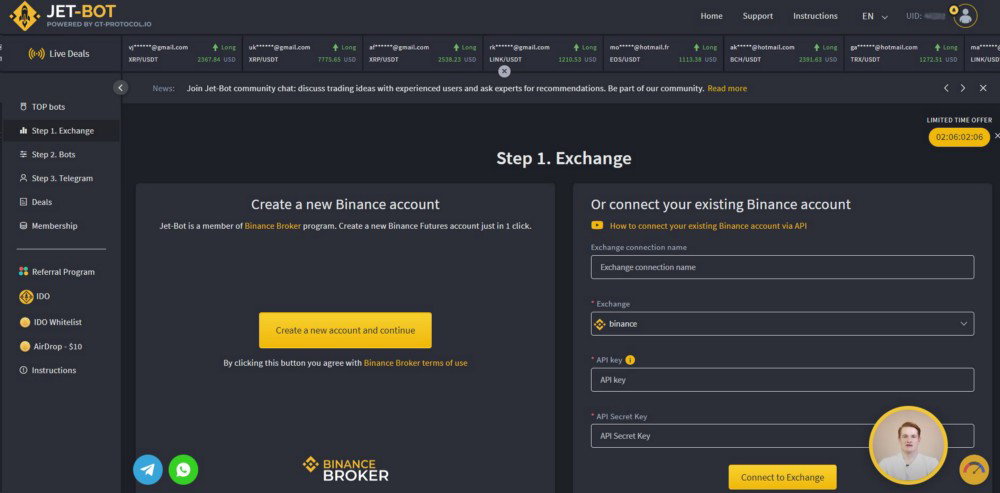Open the speedometer widget icon
The width and height of the screenshot is (1000, 493).
974,469
